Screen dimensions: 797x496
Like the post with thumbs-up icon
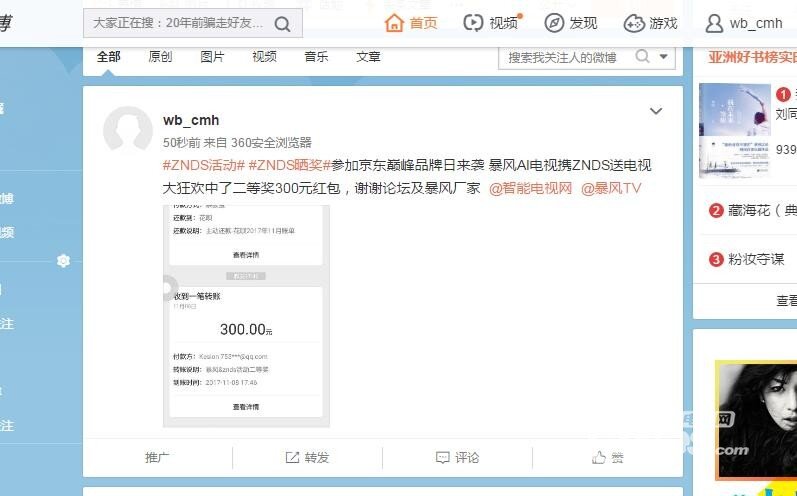[x=599, y=457]
